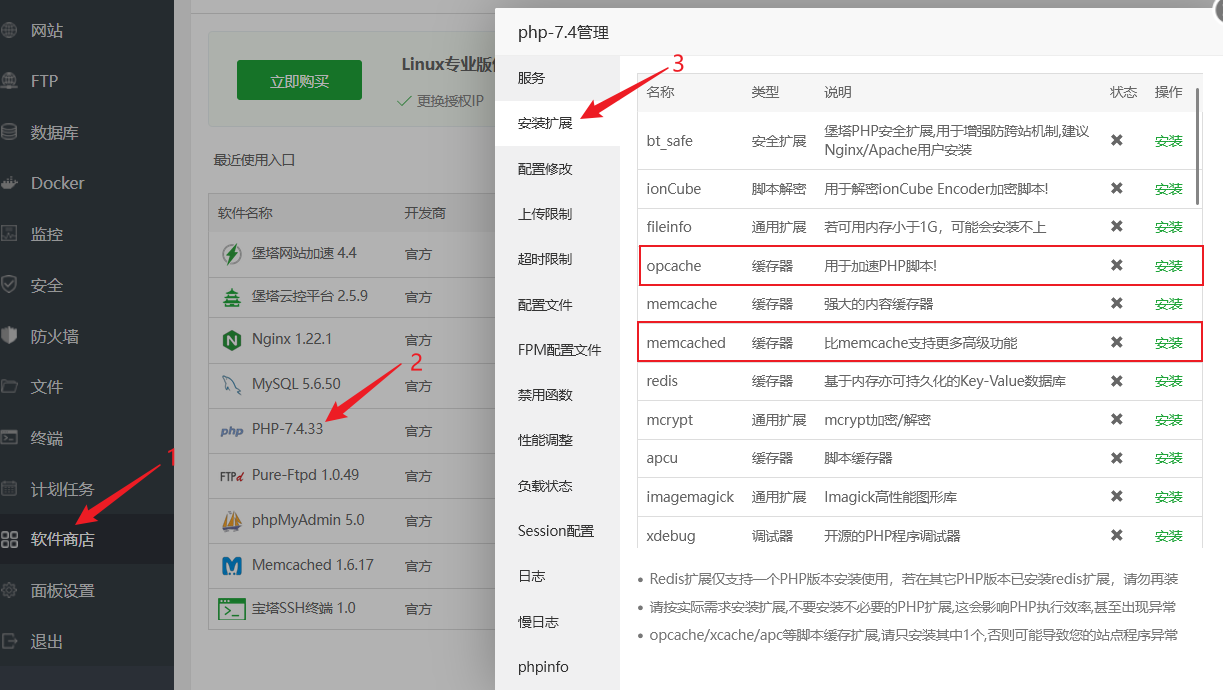Screen dimensions: 1223x690
Task: Install the xdebug extension
Action: click(x=1168, y=536)
